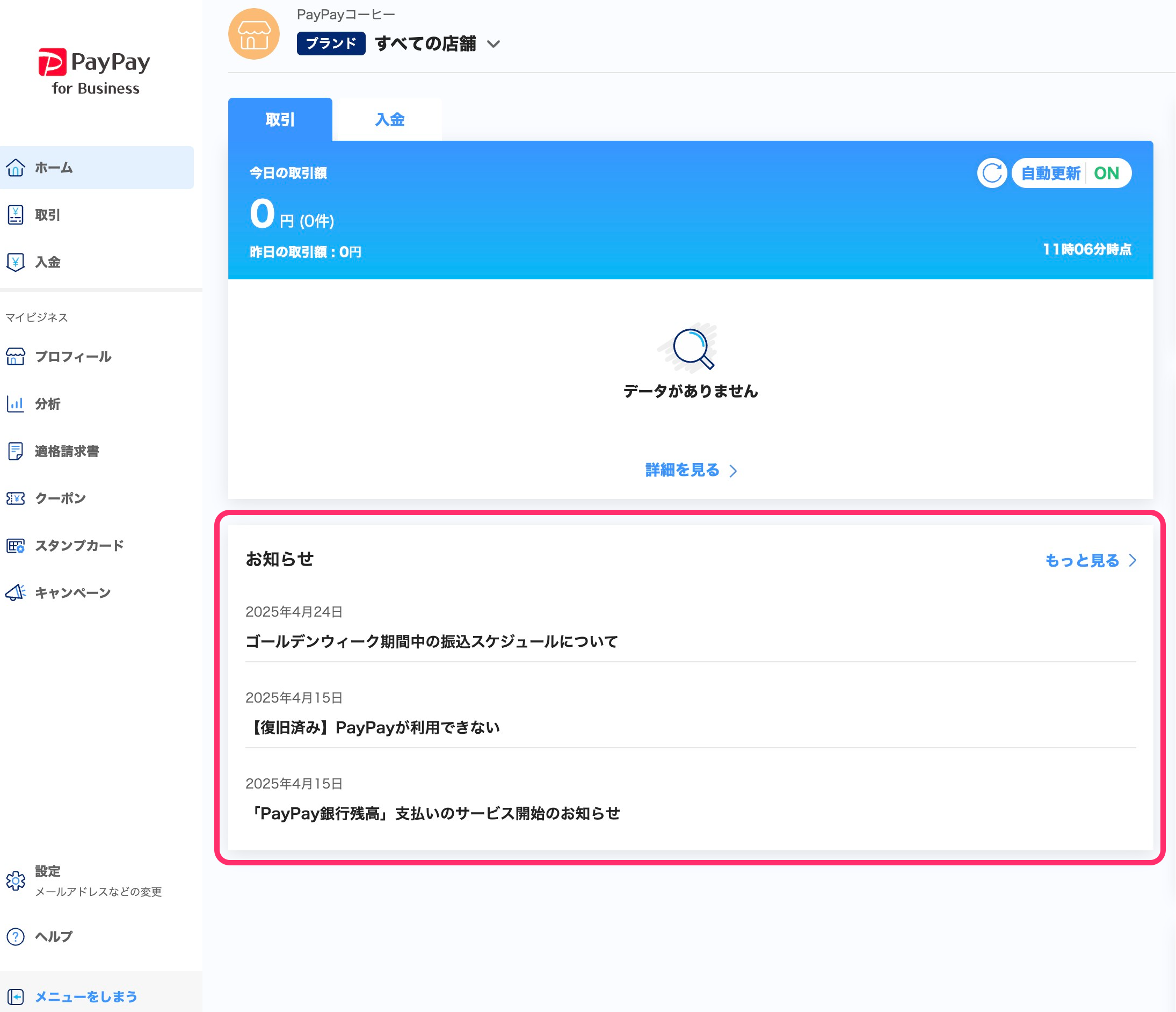Click the bar chart icon beside 分析
Image resolution: width=1176 pixels, height=1012 pixels.
point(16,404)
